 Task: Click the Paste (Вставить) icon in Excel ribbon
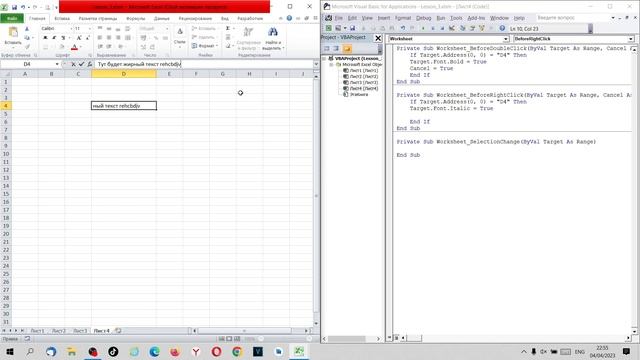[13, 32]
